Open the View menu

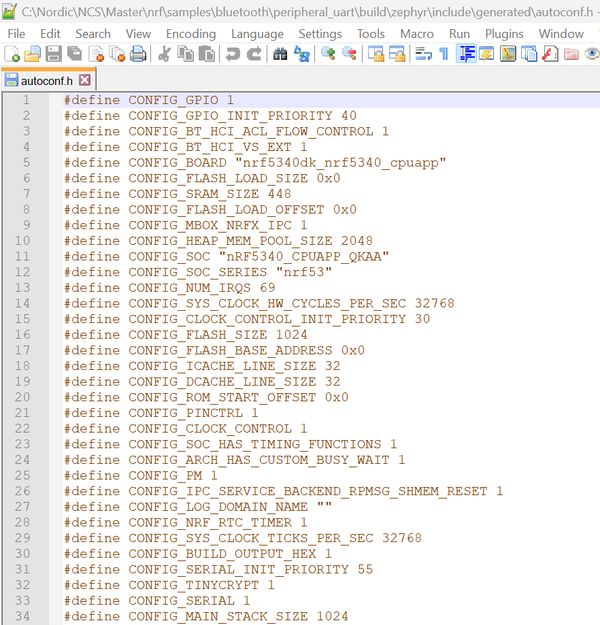point(138,34)
